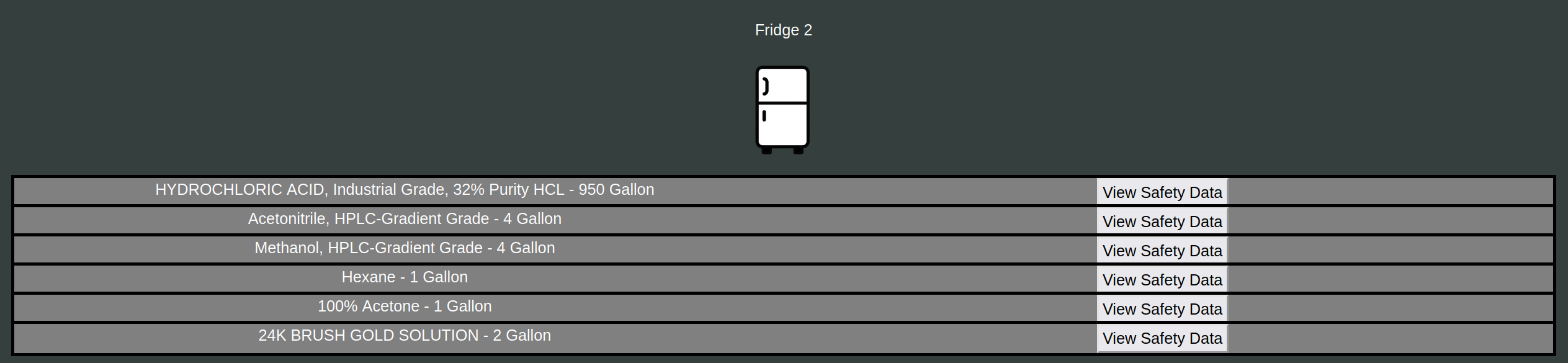Click the freezer door of fridge icon
The height and width of the screenshot is (363, 1568).
[782, 85]
